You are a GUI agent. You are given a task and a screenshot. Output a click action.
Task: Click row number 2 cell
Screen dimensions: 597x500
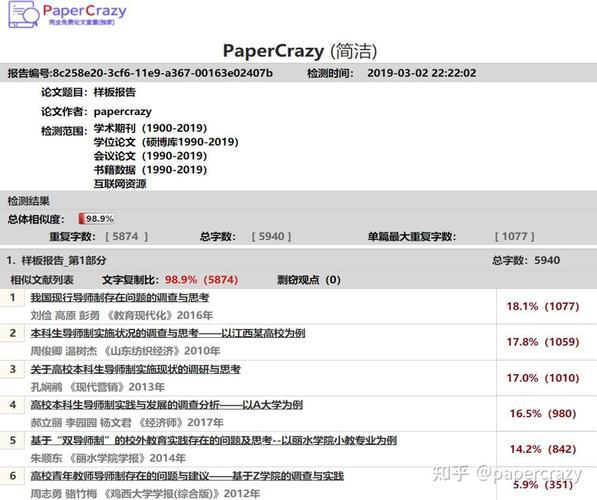click(x=13, y=333)
